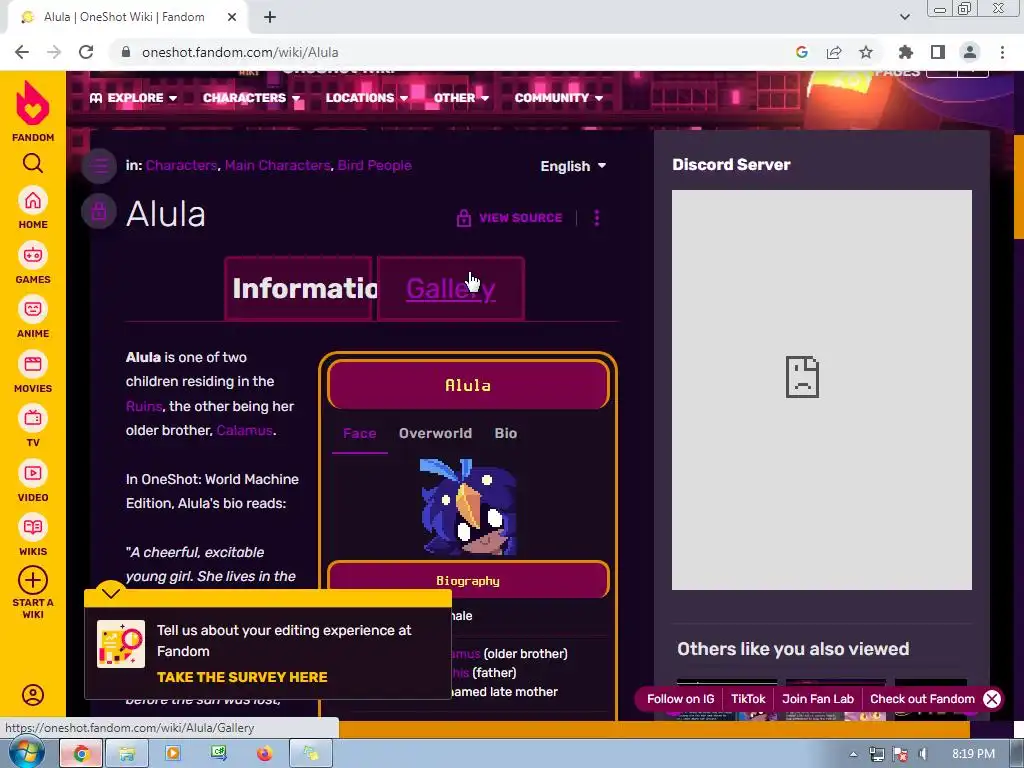Open File Explorer from the taskbar
The height and width of the screenshot is (768, 1024).
[x=127, y=754]
